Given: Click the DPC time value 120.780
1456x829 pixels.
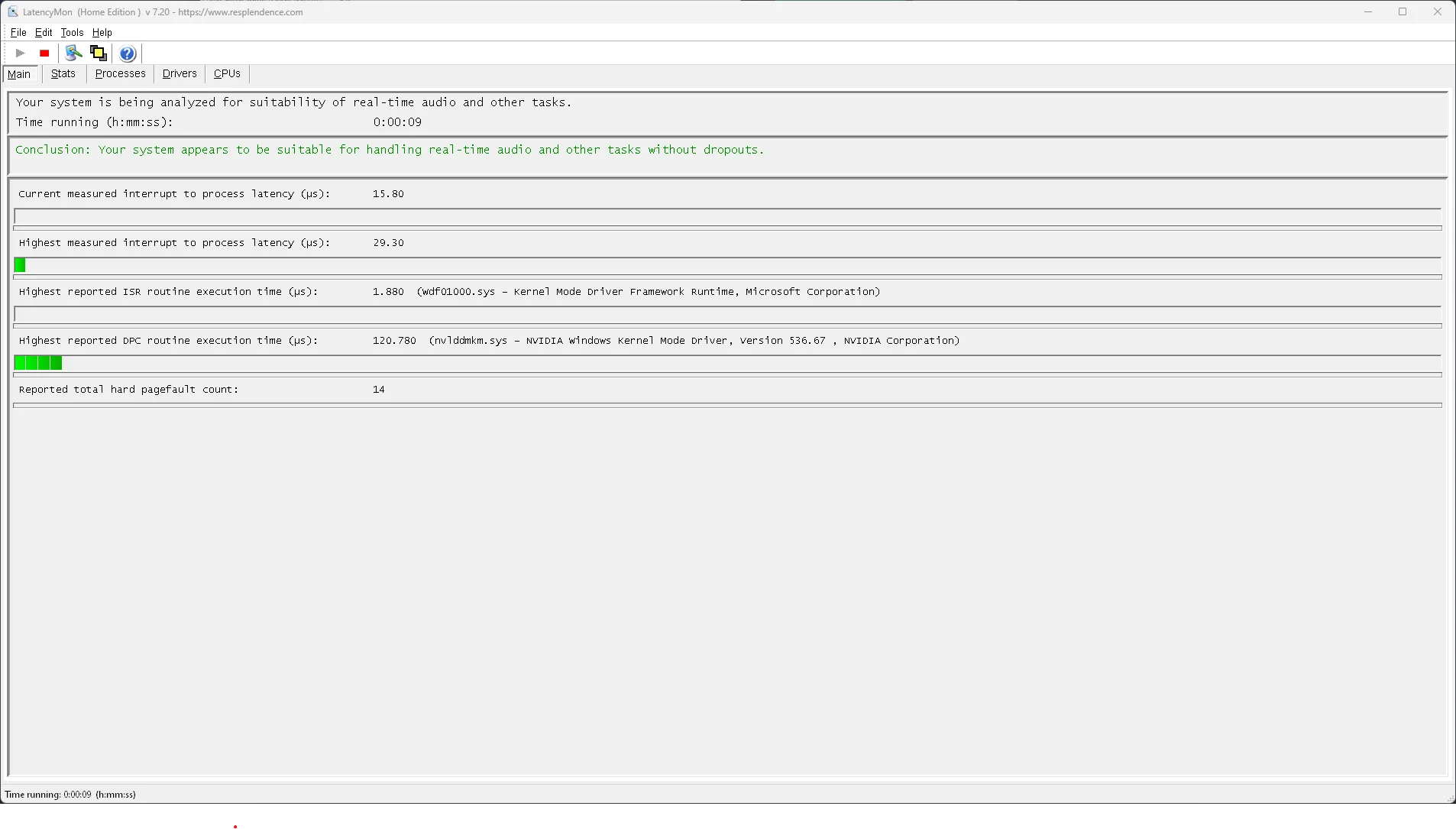Looking at the screenshot, I should tap(394, 341).
